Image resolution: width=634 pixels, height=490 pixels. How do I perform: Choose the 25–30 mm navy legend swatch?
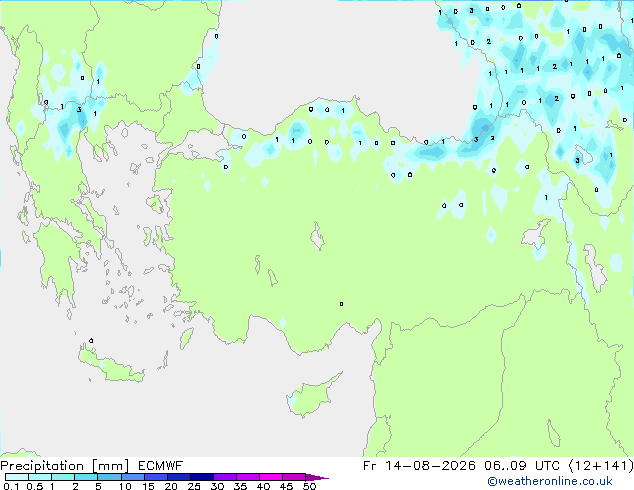[x=201, y=477]
